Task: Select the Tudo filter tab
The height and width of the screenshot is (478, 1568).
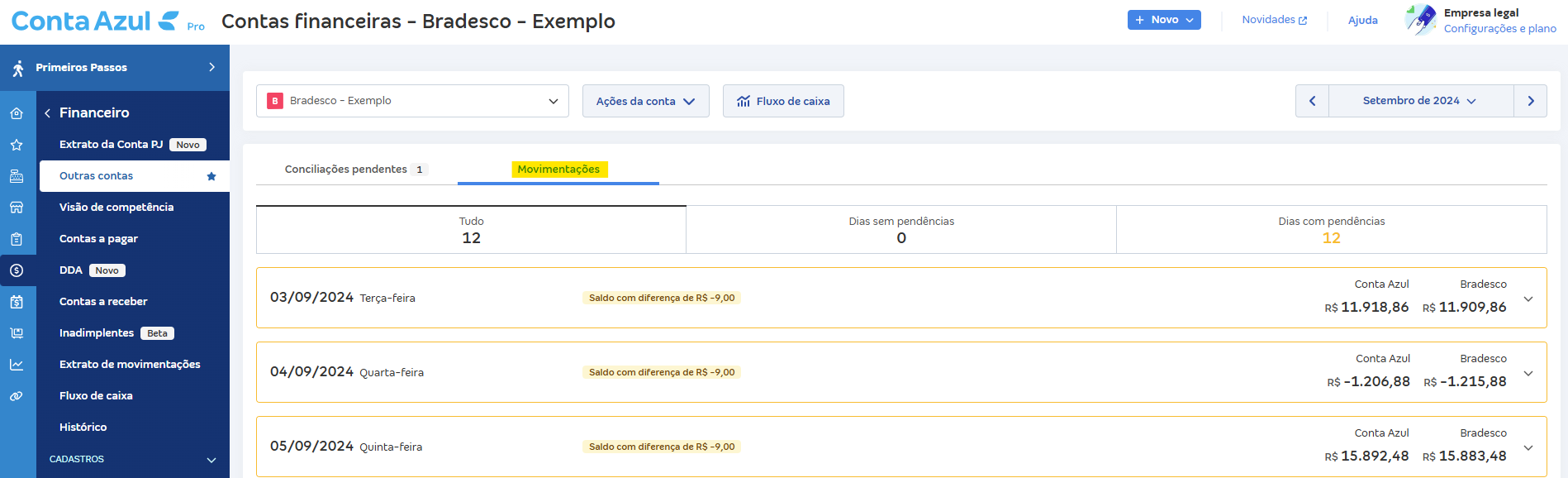Action: (471, 230)
